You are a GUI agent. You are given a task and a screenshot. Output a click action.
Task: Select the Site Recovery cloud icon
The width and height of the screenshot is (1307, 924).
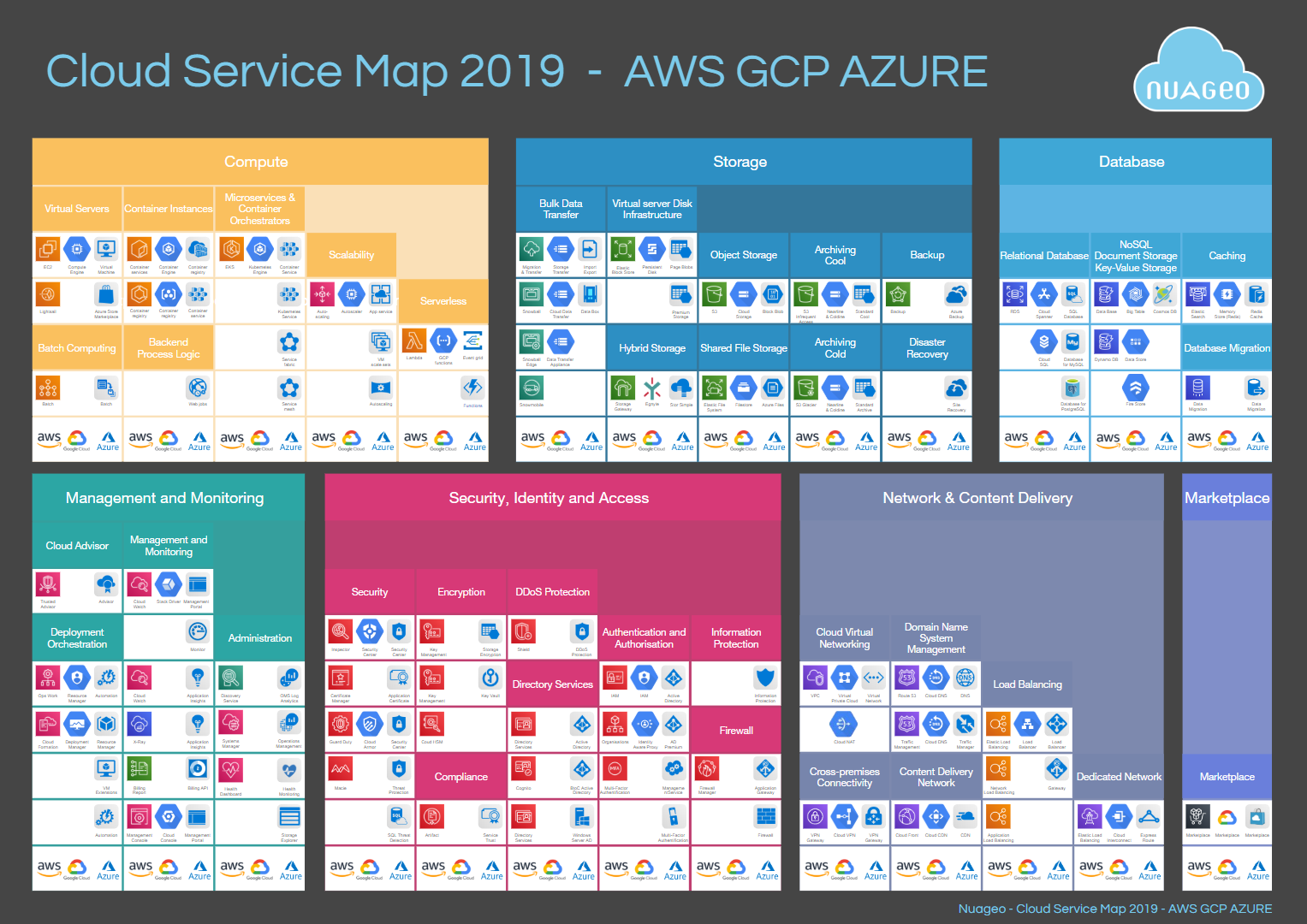pos(956,388)
